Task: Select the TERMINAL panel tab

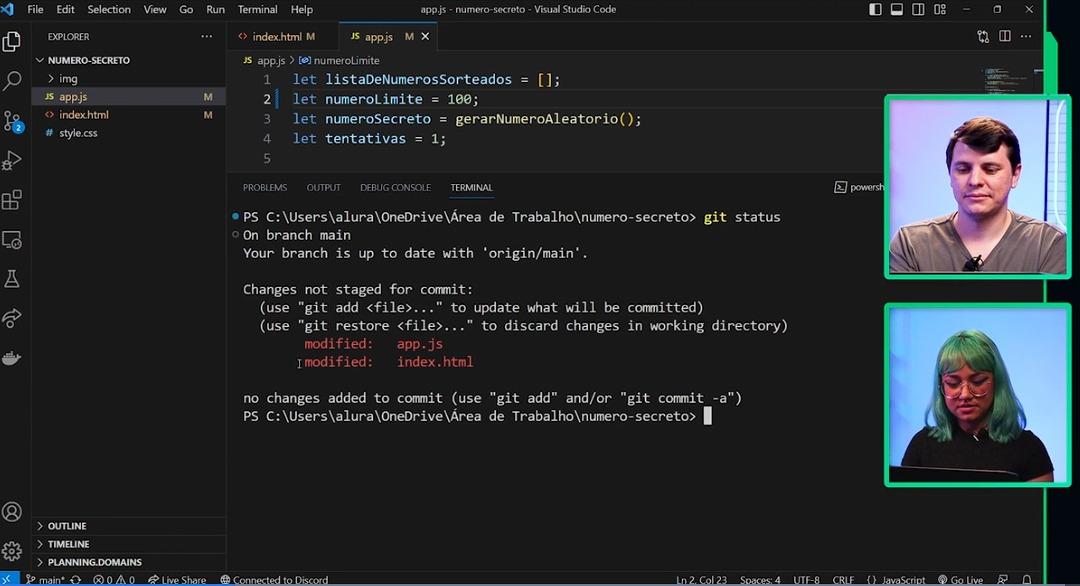Action: (472, 187)
